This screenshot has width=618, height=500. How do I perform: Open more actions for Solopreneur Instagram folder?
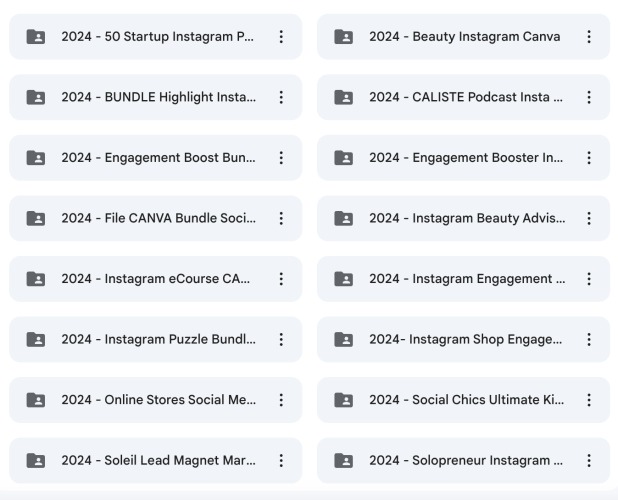(589, 460)
